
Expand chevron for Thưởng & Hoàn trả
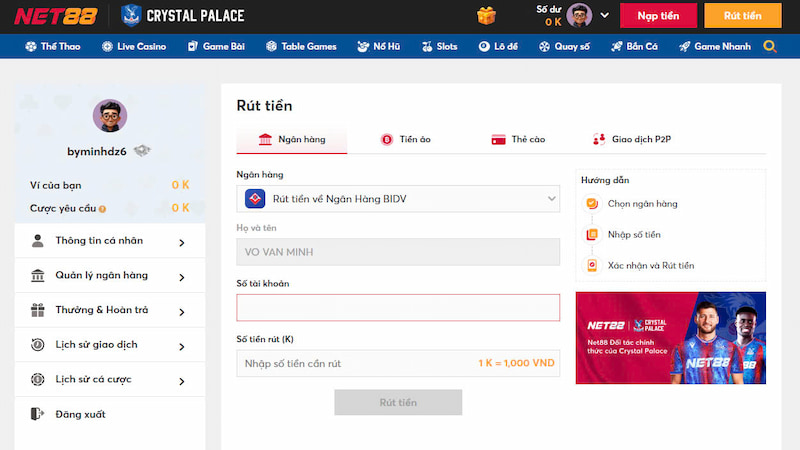tap(182, 312)
